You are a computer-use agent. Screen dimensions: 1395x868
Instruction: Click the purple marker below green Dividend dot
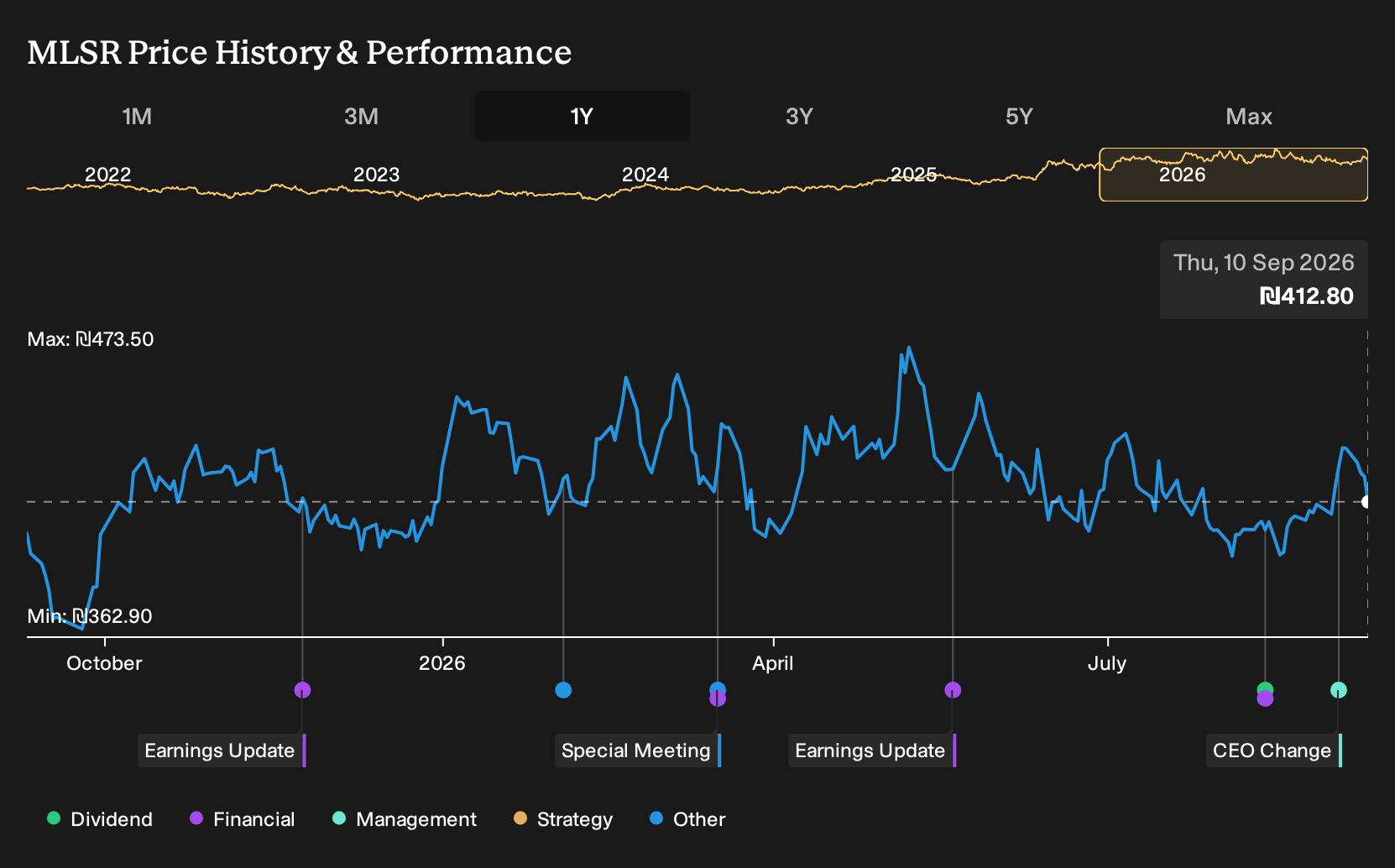pyautogui.click(x=1265, y=699)
